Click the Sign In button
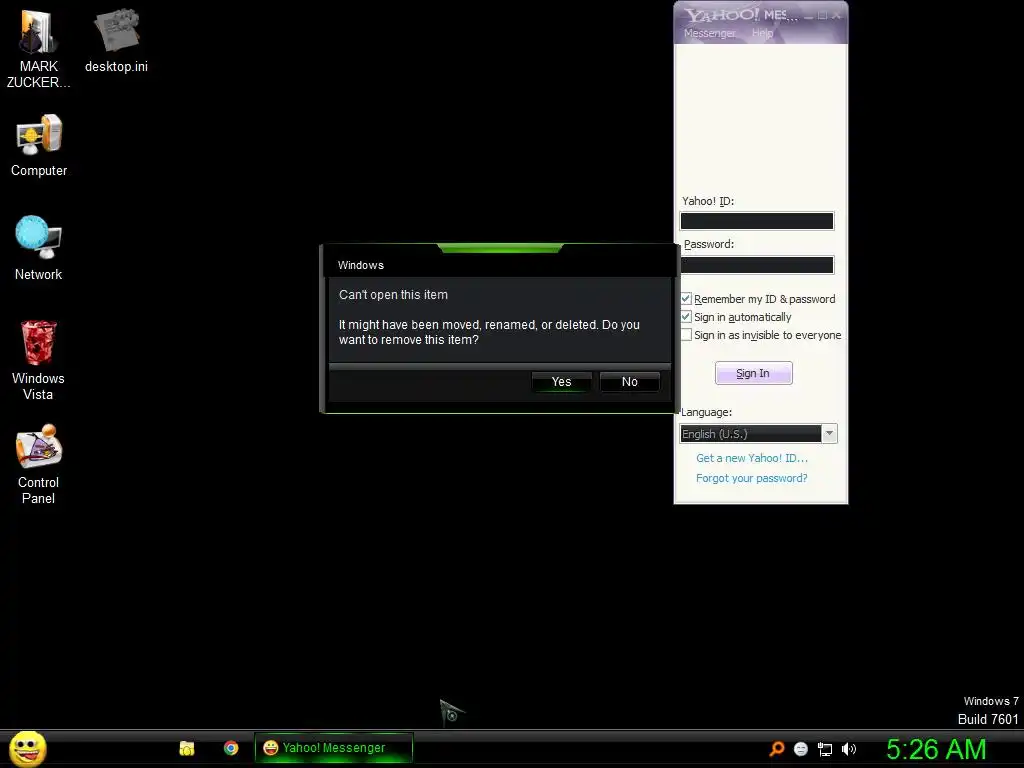This screenshot has height=768, width=1024. click(x=754, y=373)
